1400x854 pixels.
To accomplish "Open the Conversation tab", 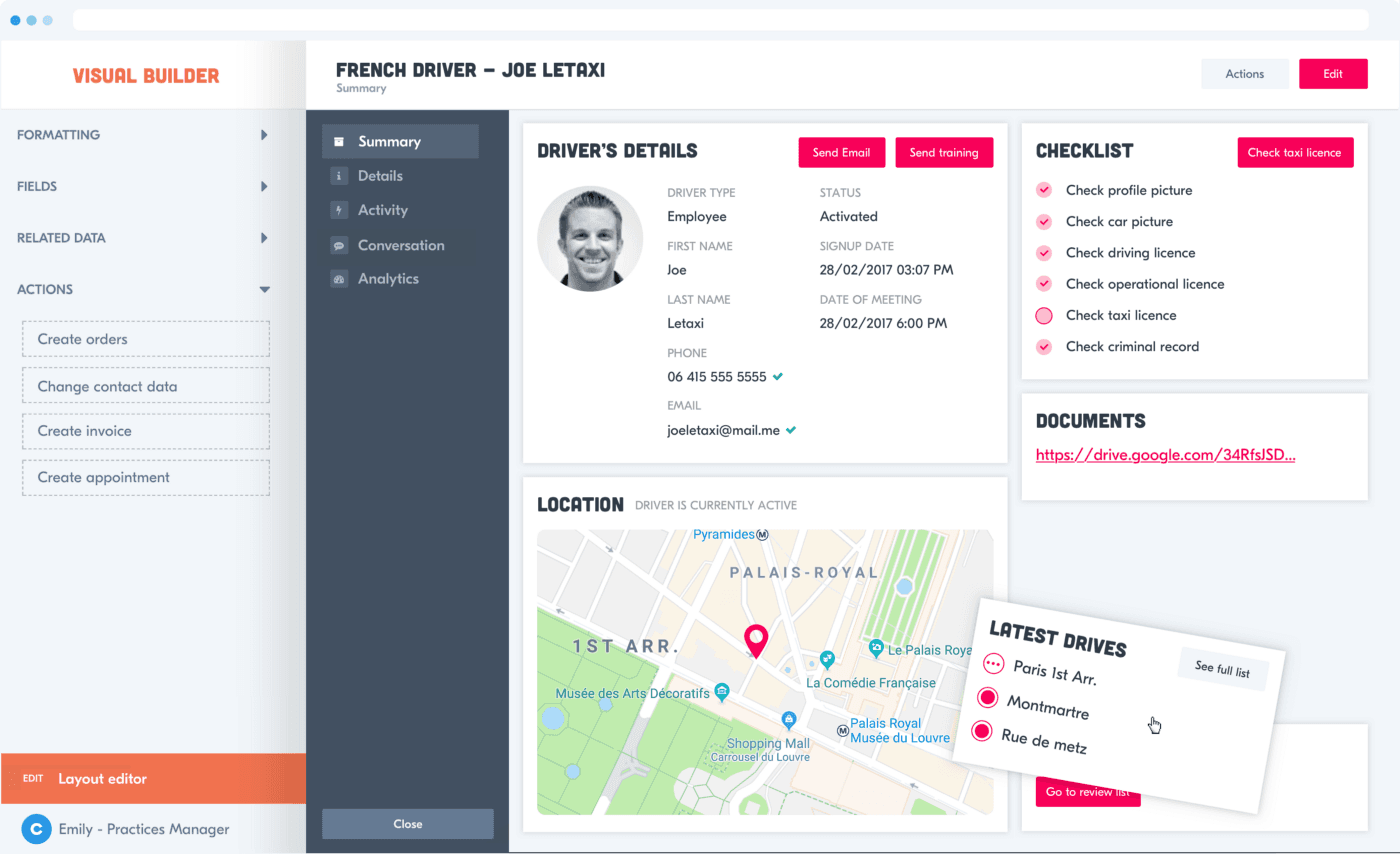I will coord(400,245).
